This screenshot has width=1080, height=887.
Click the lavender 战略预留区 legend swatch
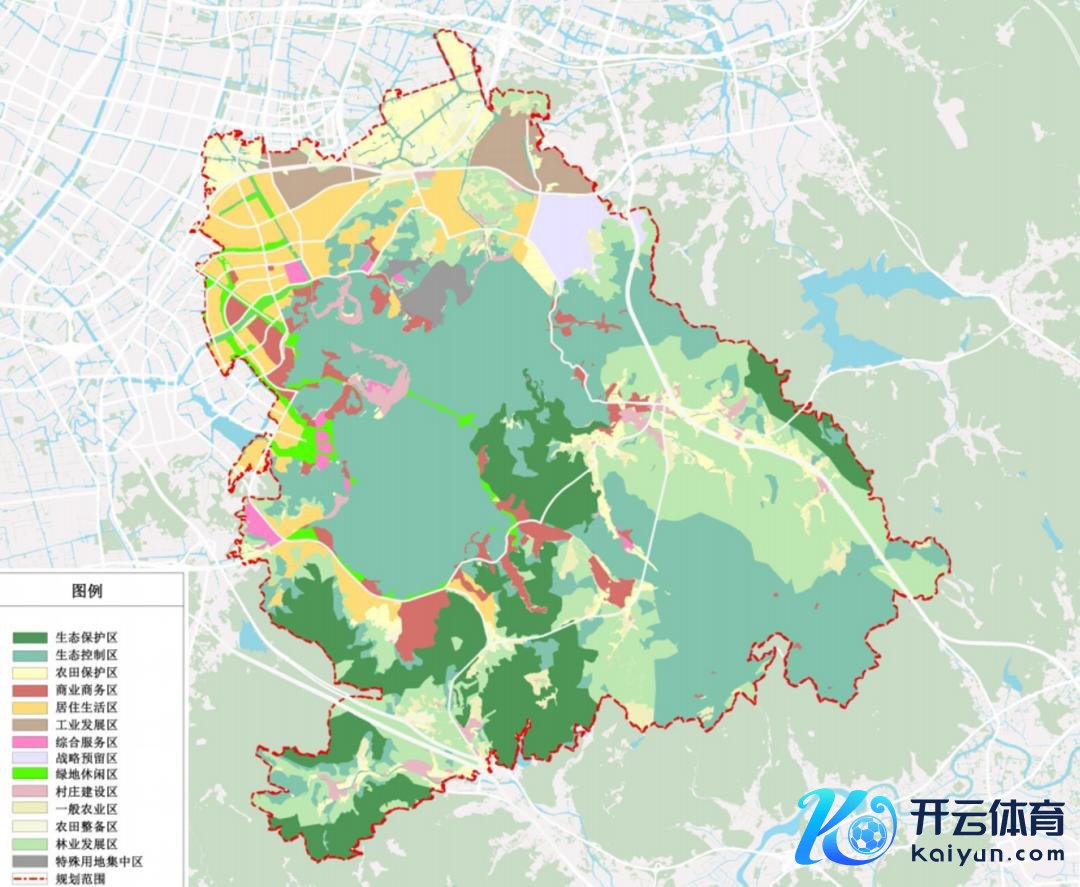click(29, 759)
